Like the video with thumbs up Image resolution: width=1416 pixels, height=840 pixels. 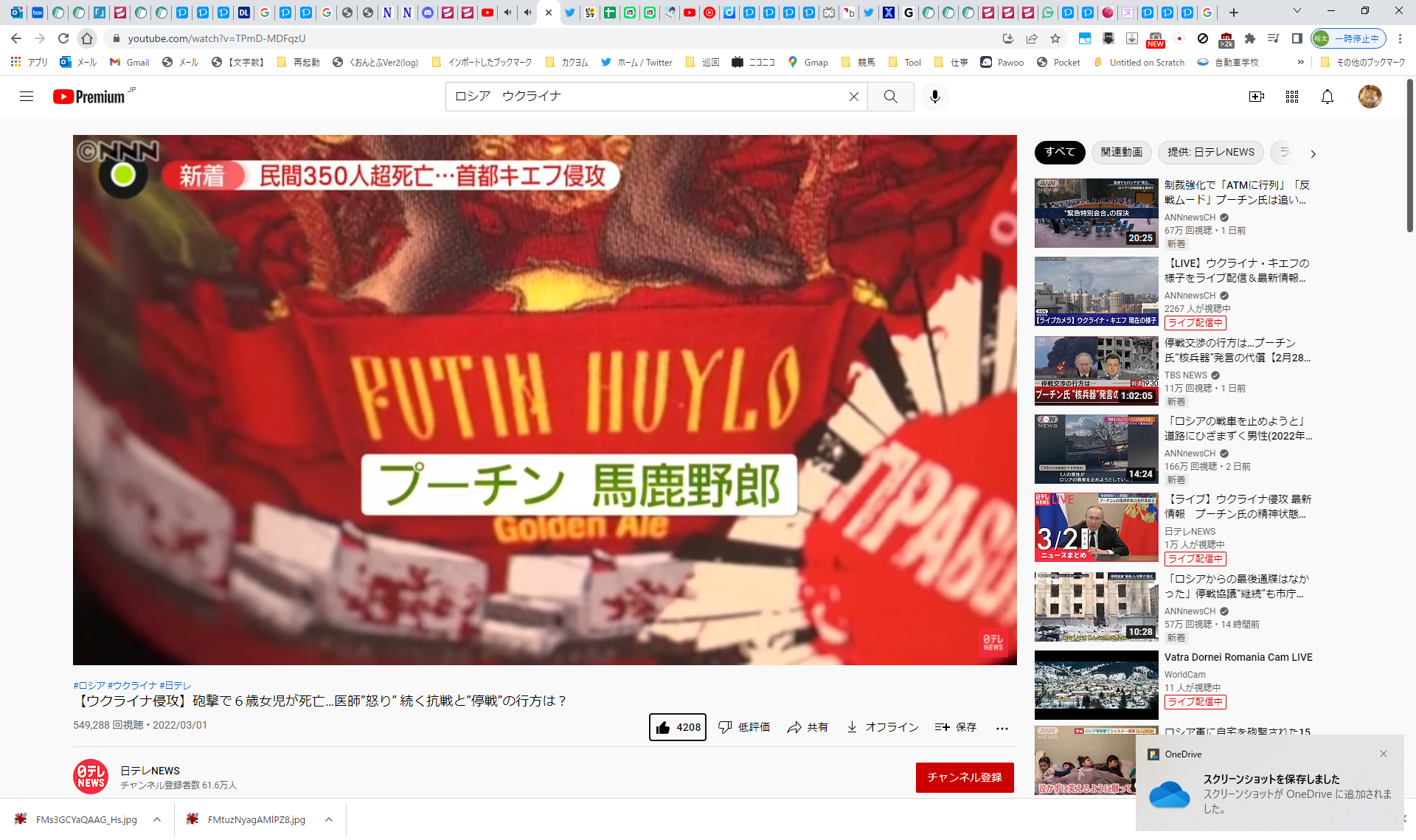click(677, 727)
